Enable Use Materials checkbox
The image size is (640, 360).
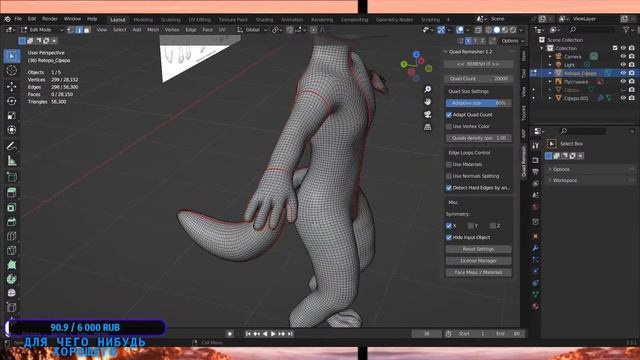tap(449, 164)
